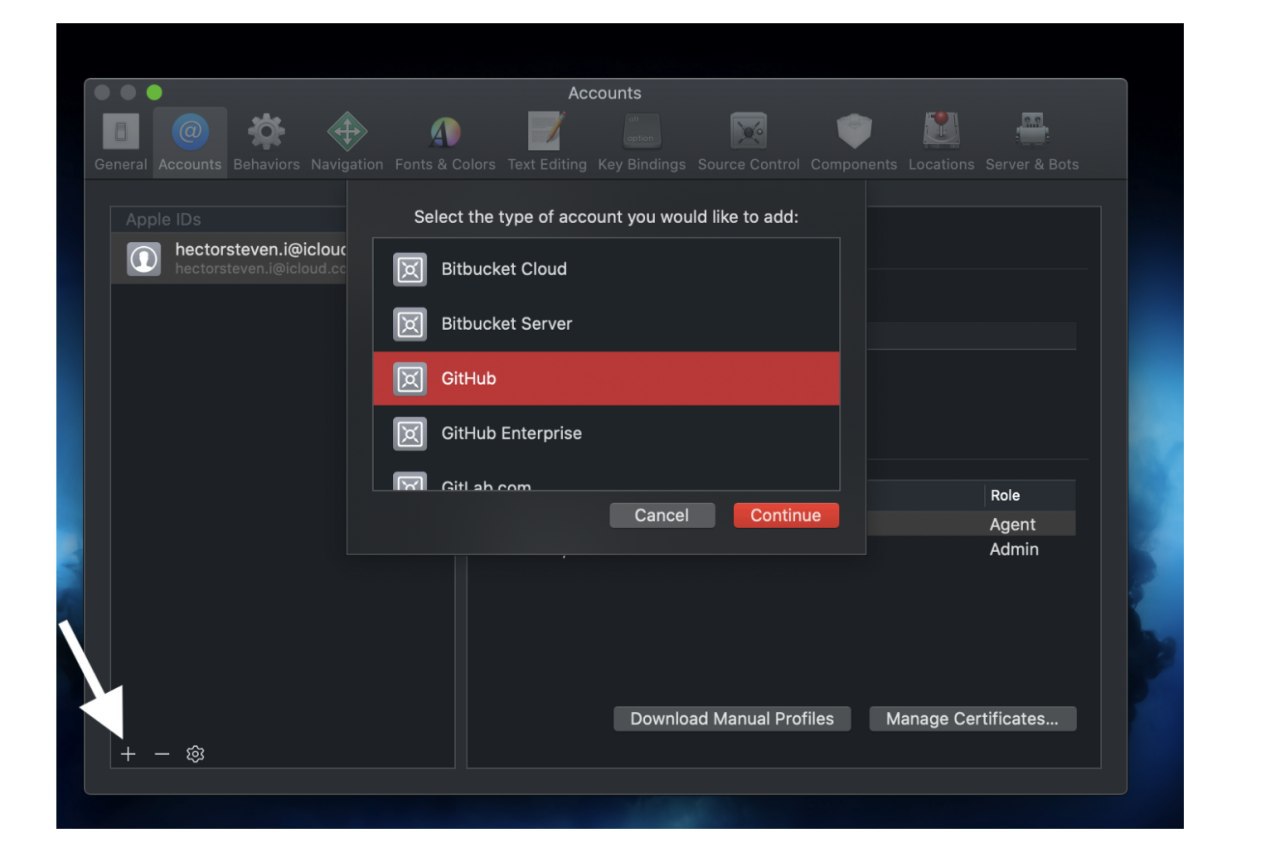
Task: Click the minus remove account button
Action: [162, 754]
